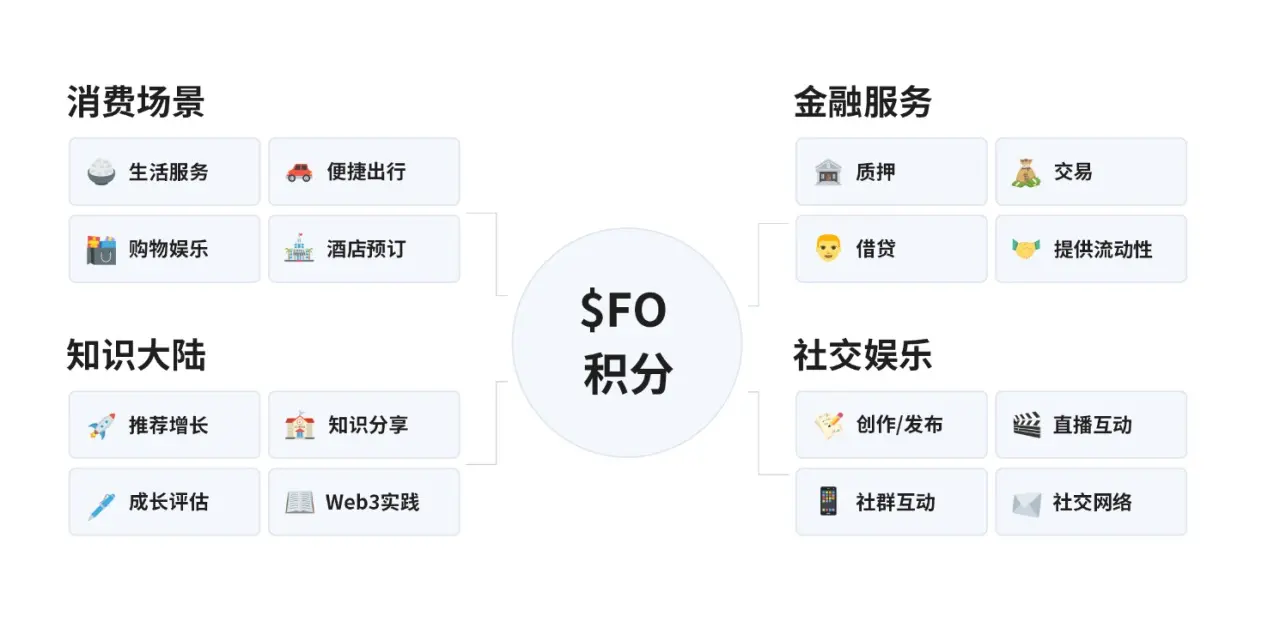1280x628 pixels.
Task: Click the rocket icon for 推荐增长
Action: (x=101, y=425)
